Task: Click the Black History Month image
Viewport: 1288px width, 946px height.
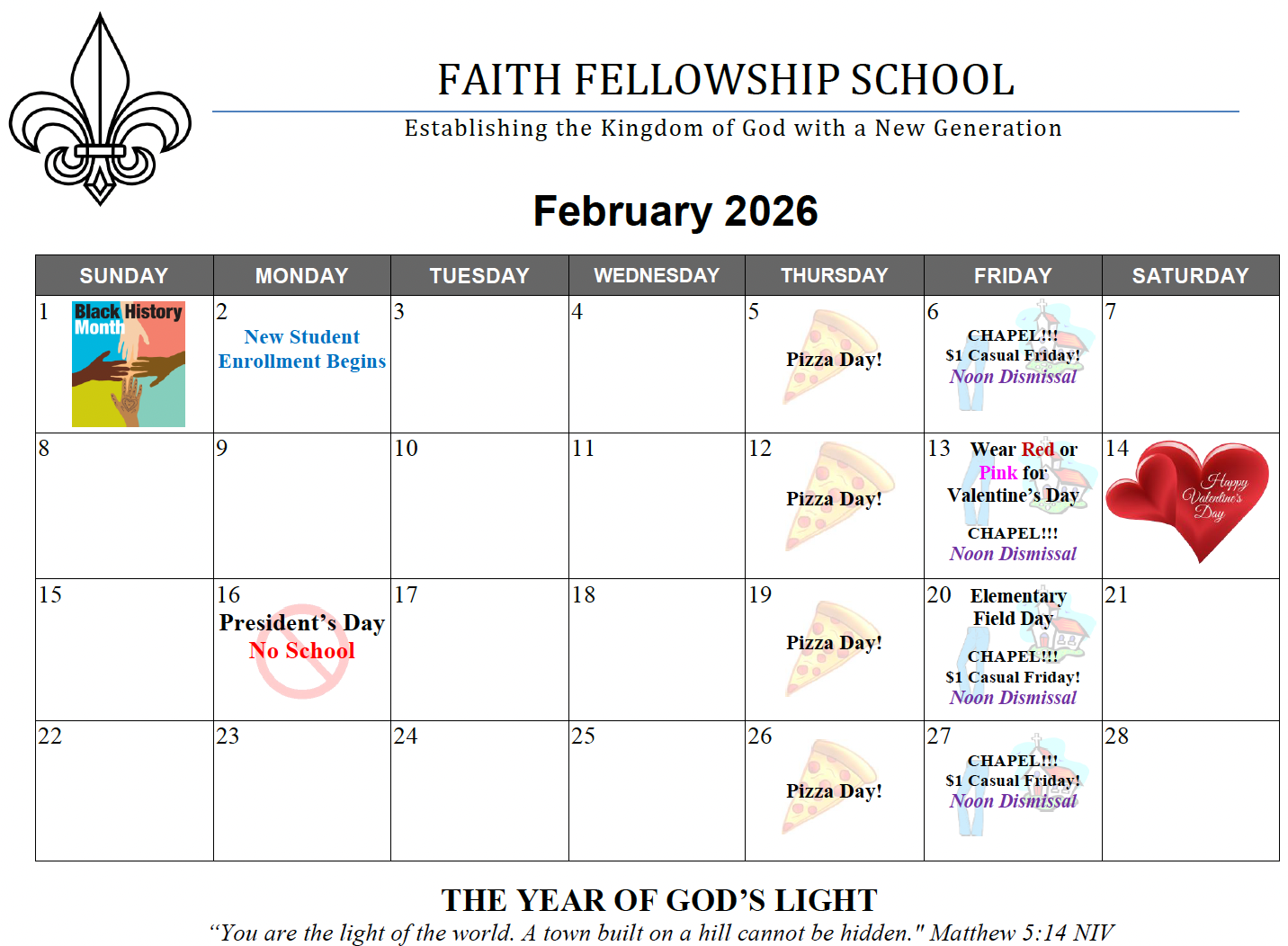Action: [129, 364]
